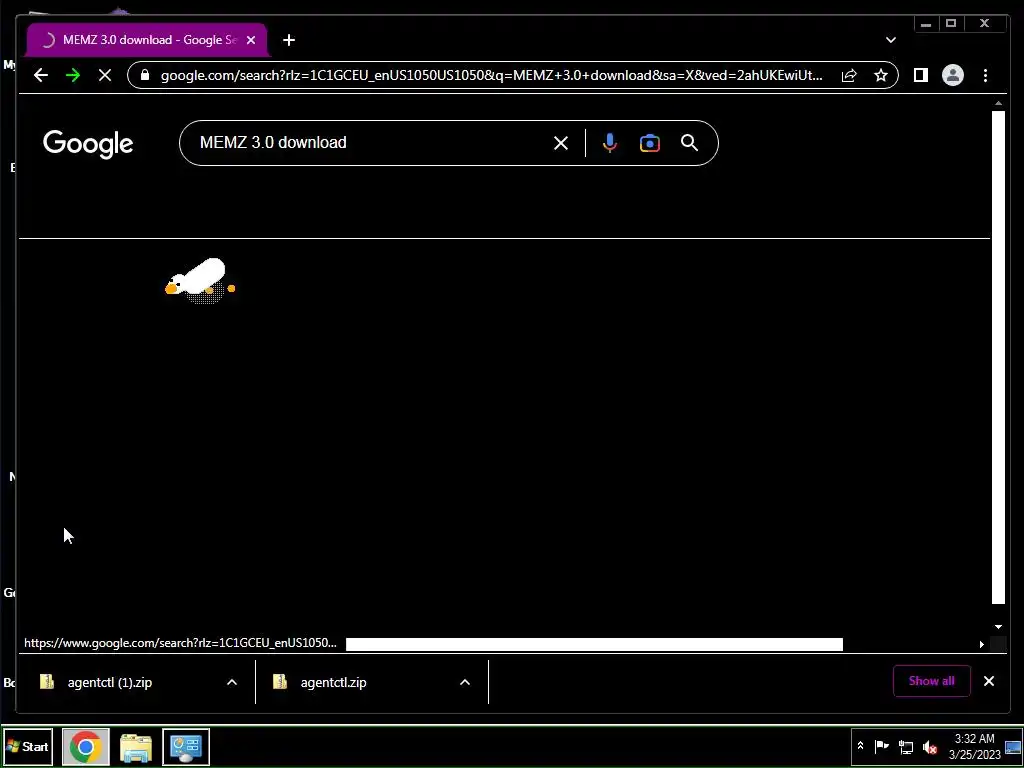Viewport: 1024px width, 768px height.
Task: Show hidden system tray icons
Action: [x=860, y=746]
